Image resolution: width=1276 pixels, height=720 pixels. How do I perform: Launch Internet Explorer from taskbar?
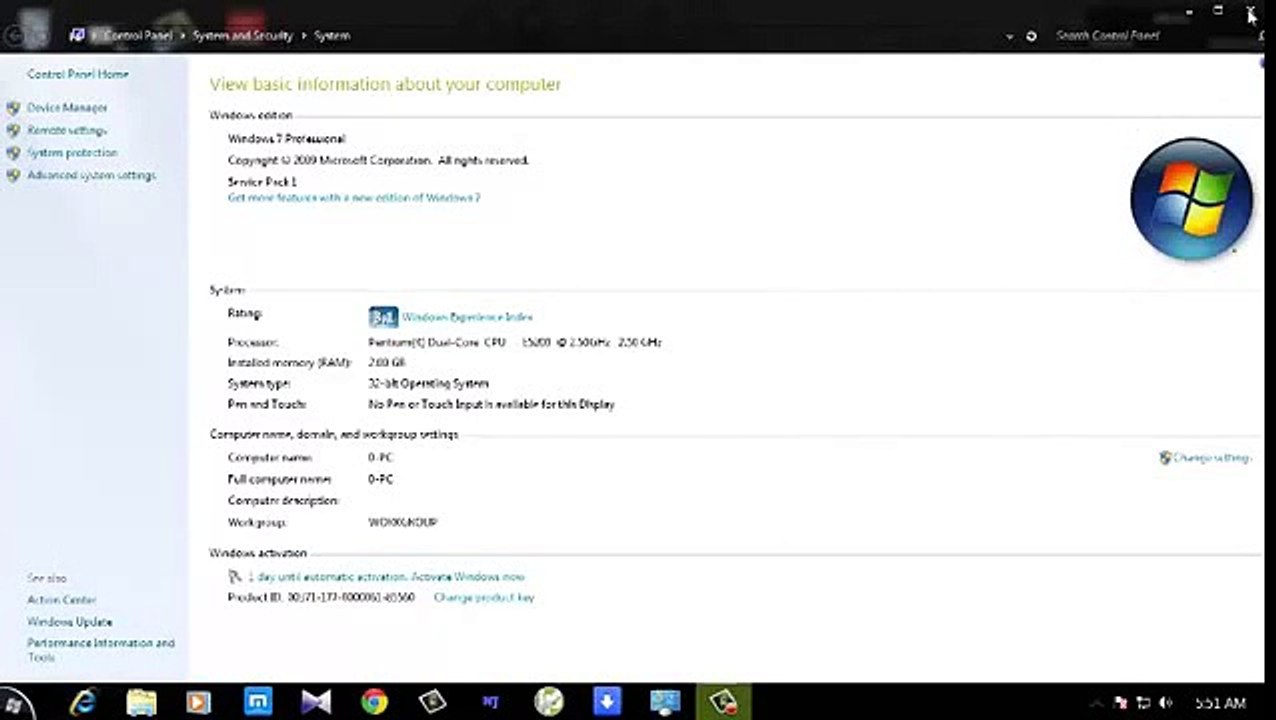(x=83, y=703)
